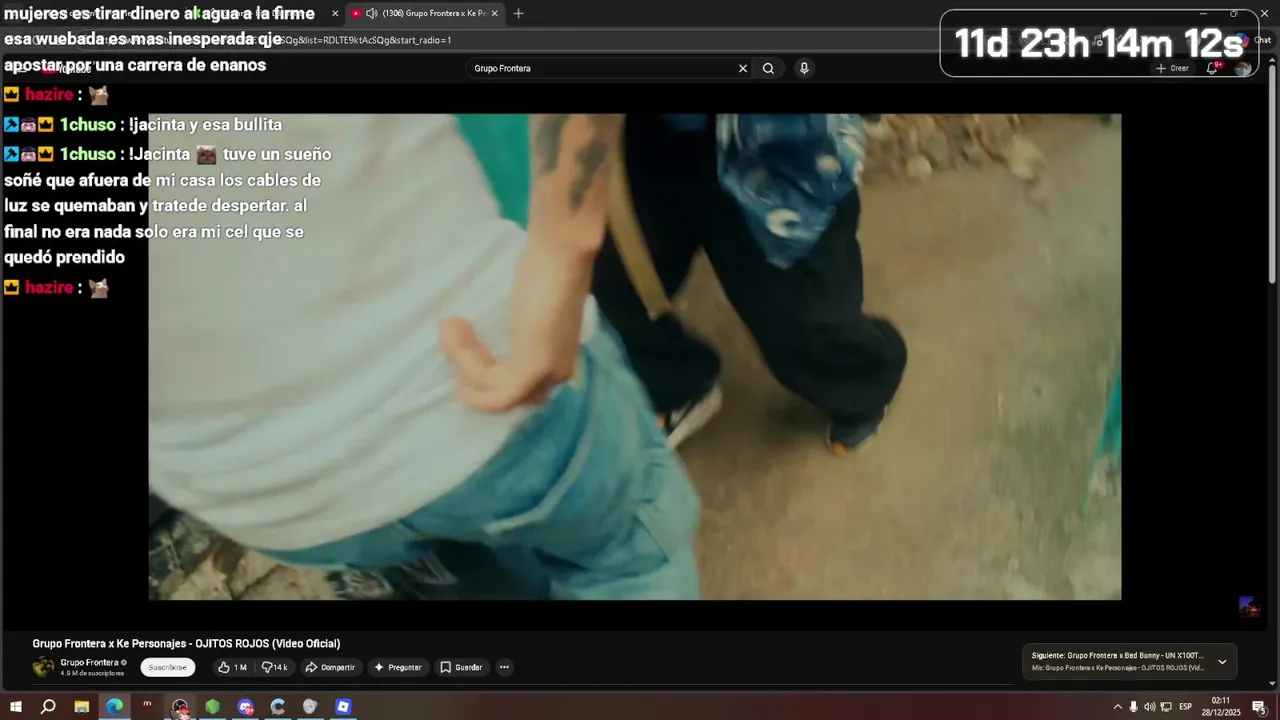Image resolution: width=1280 pixels, height=720 pixels.
Task: Show hidden system tray icons
Action: click(x=1118, y=707)
